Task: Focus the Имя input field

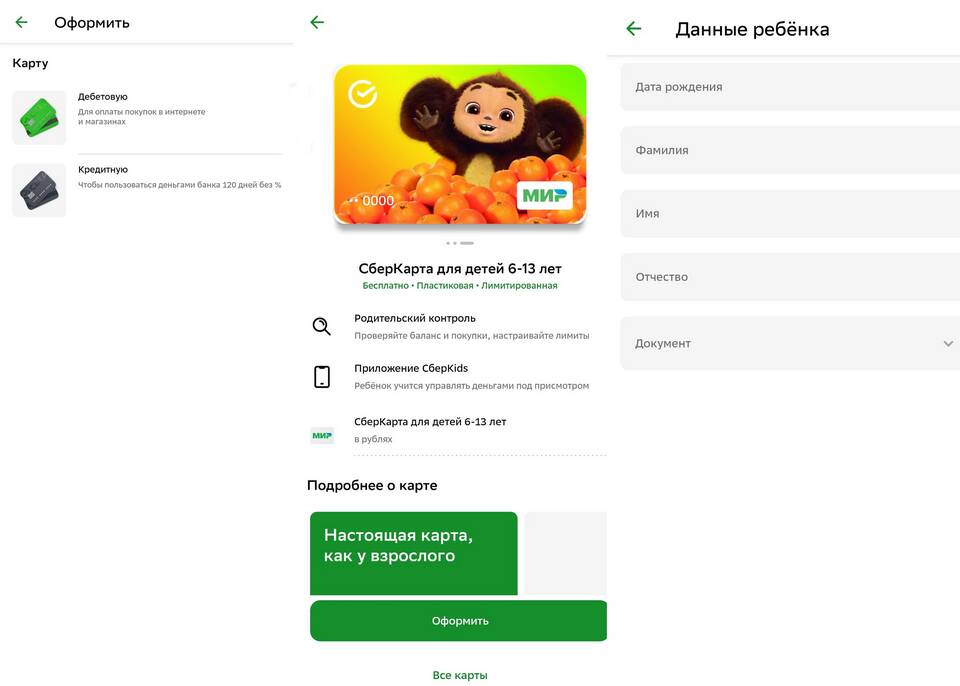Action: tap(790, 214)
